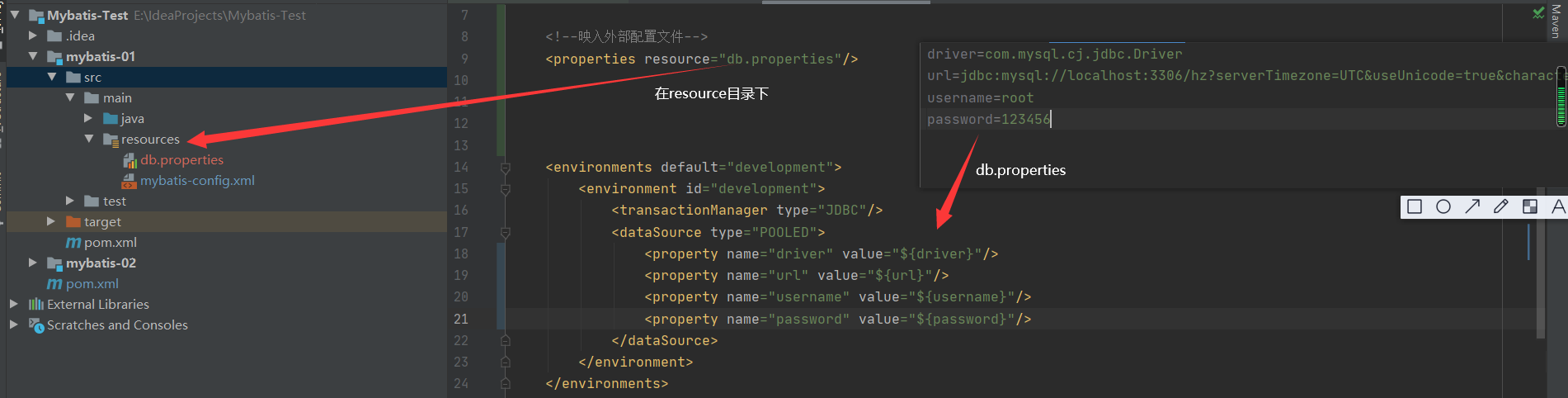Click the Scratches and Consoles icon
The width and height of the screenshot is (1568, 398).
(36, 325)
